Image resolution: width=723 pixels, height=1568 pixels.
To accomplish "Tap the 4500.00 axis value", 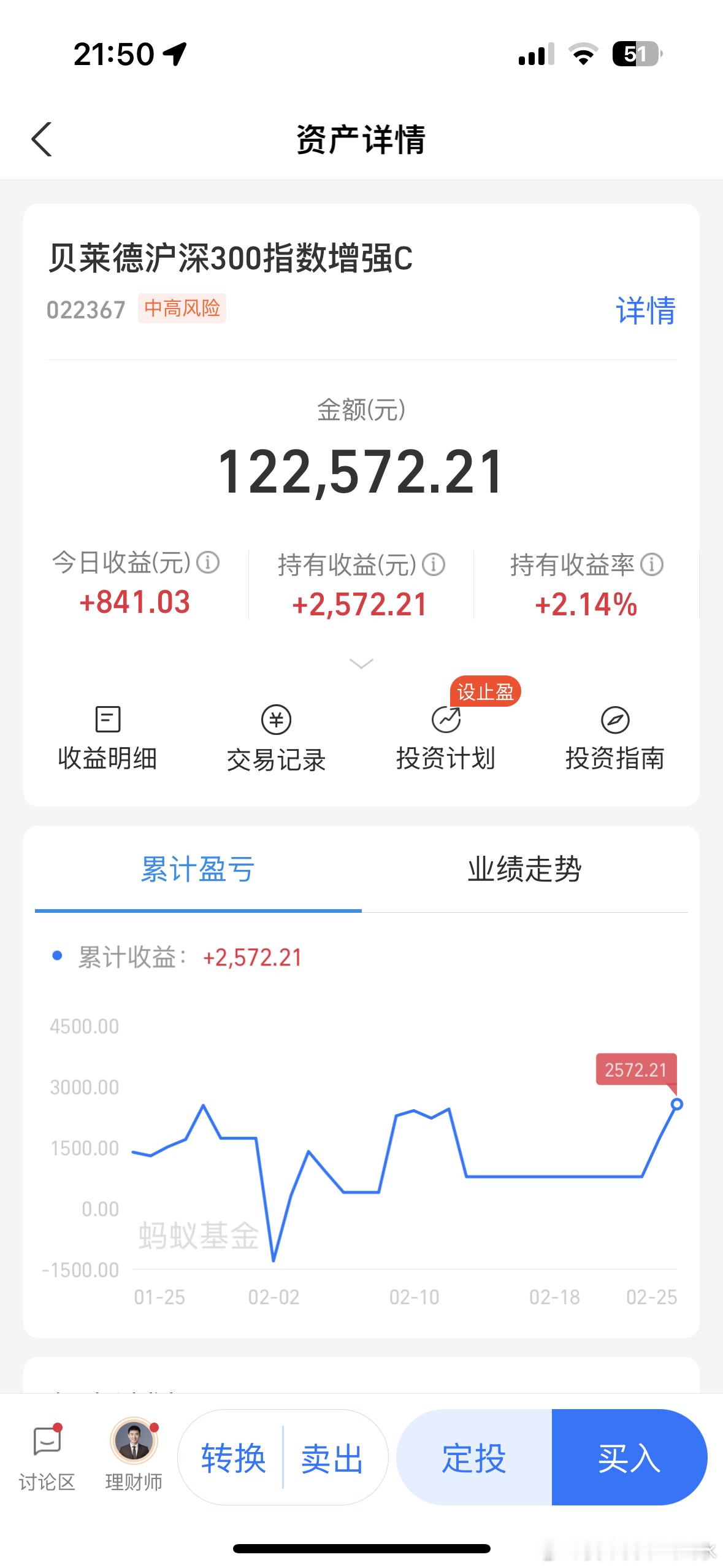I will tap(85, 1026).
